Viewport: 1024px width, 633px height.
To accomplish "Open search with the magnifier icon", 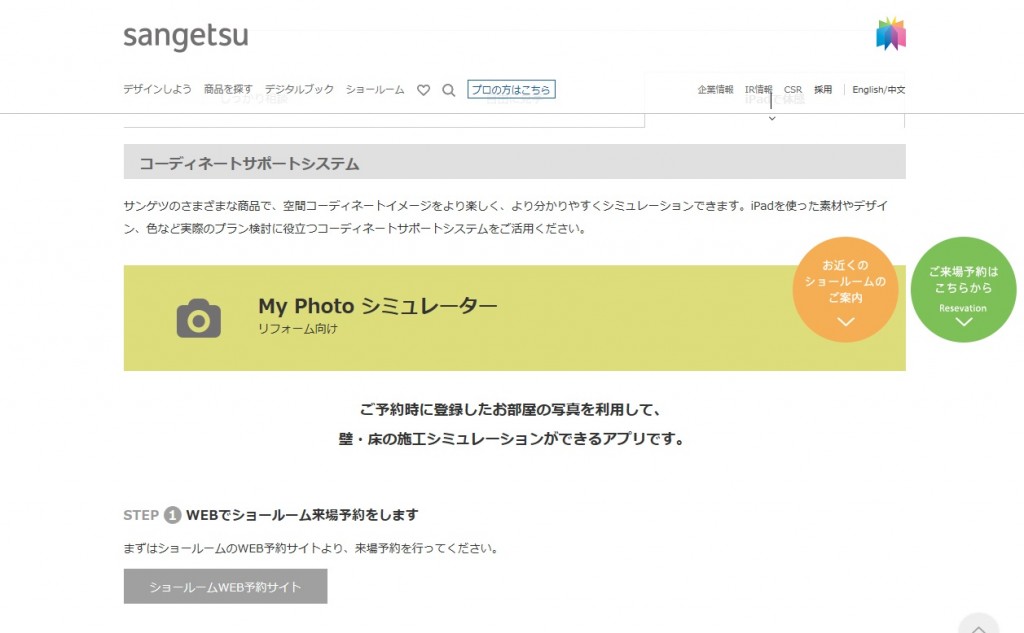I will pos(449,89).
